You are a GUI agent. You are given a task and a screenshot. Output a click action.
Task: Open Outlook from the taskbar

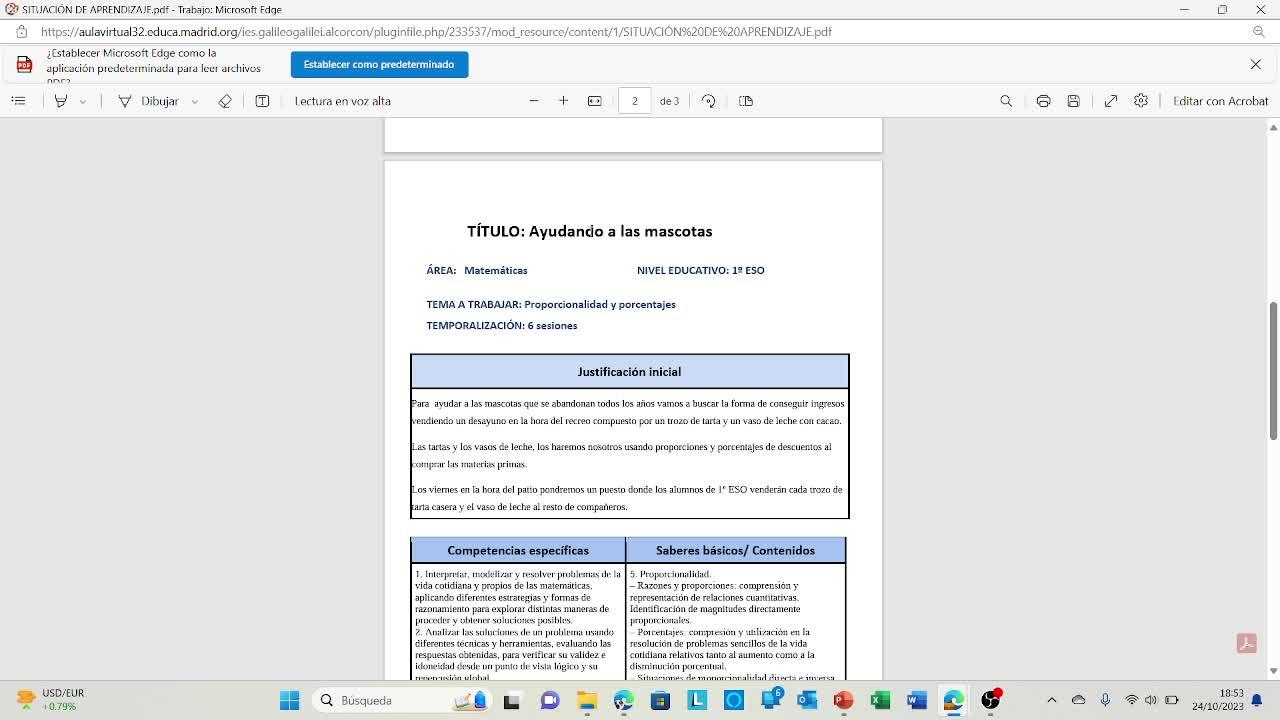pyautogui.click(x=807, y=700)
